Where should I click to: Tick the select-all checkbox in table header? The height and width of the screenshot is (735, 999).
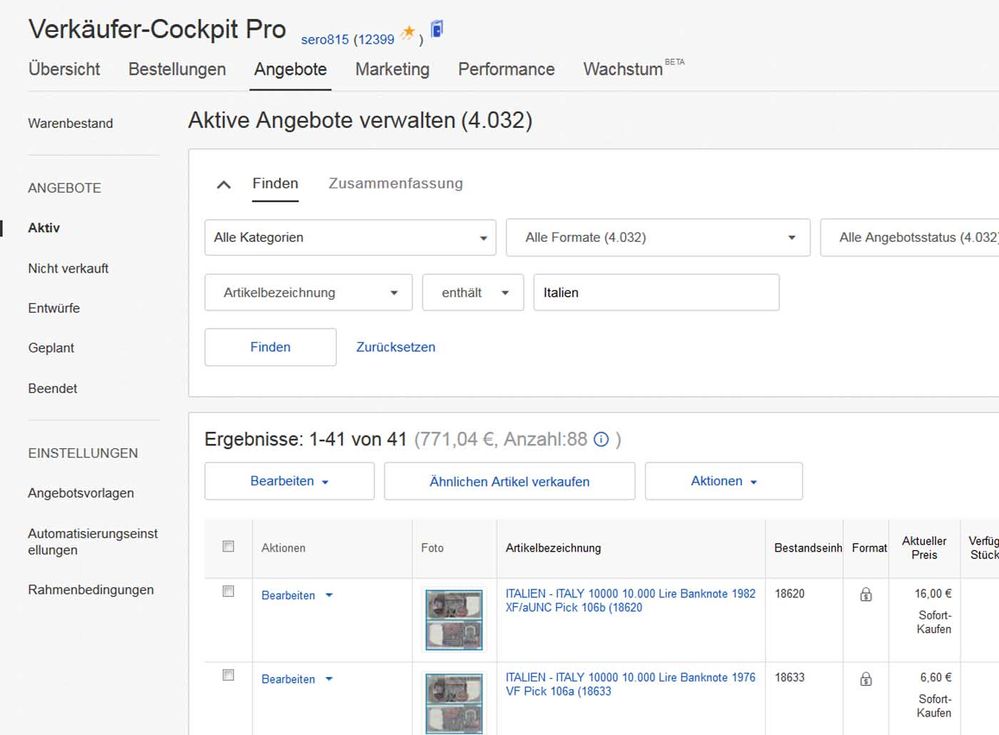pyautogui.click(x=228, y=547)
